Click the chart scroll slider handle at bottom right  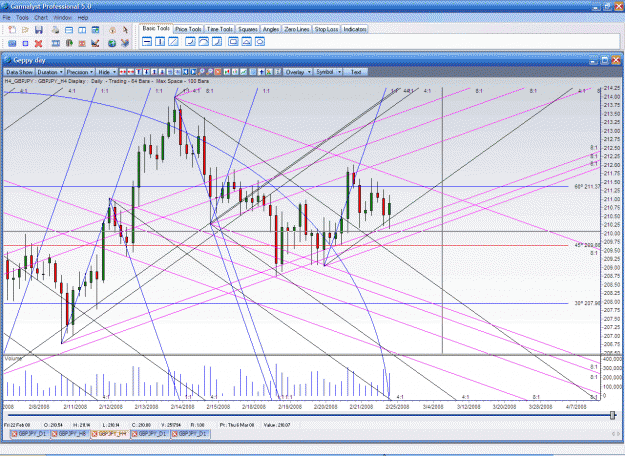pos(613,415)
